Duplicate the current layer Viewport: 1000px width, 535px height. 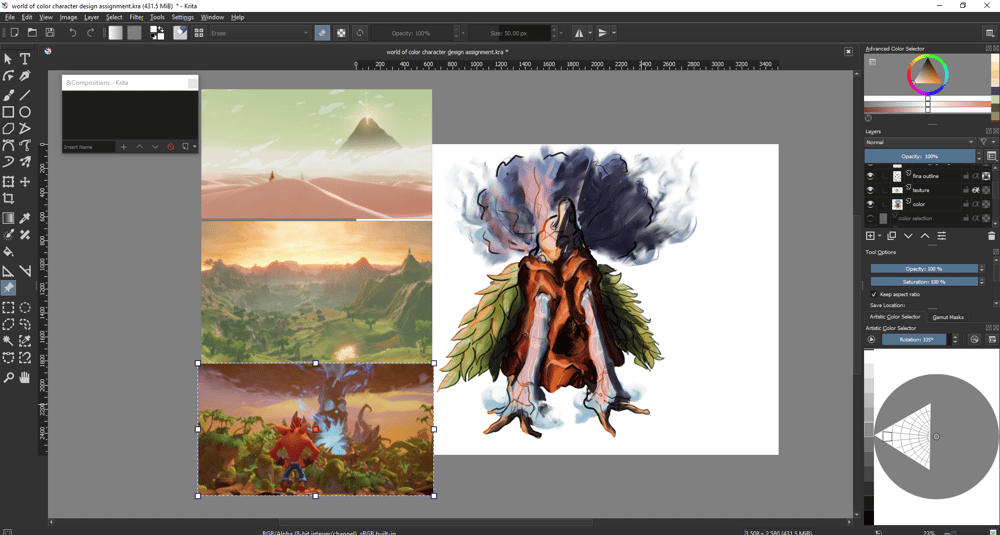tap(891, 236)
